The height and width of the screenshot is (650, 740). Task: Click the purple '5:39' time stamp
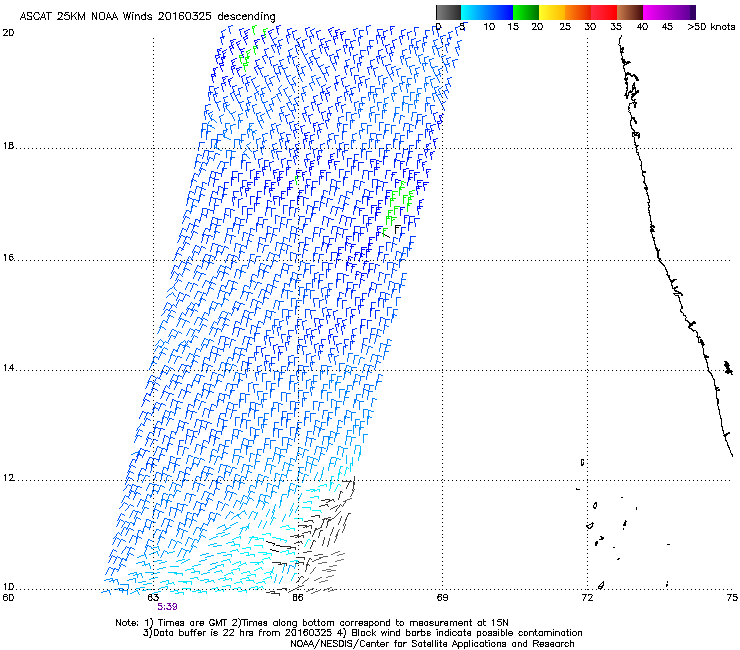[168, 607]
